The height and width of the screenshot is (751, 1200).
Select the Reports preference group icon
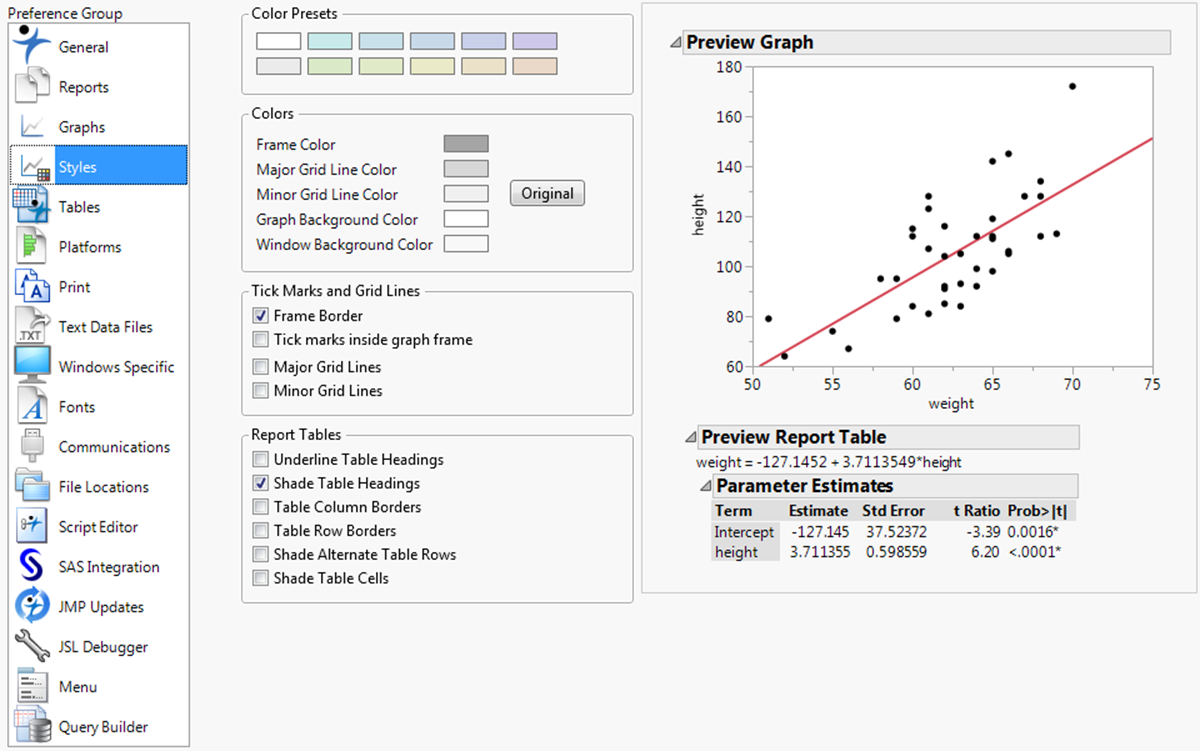point(32,87)
